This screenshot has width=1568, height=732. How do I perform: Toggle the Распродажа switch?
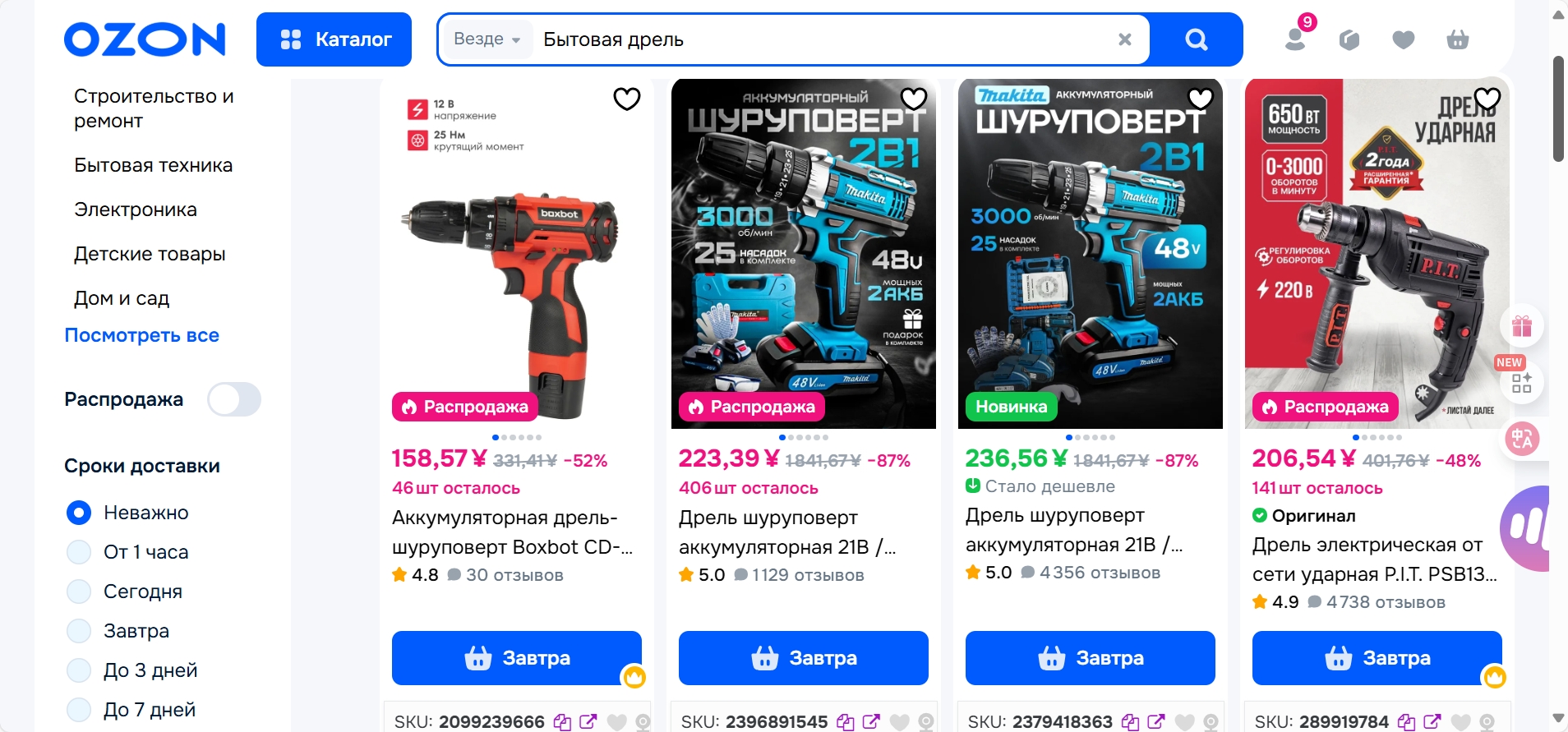pyautogui.click(x=234, y=399)
